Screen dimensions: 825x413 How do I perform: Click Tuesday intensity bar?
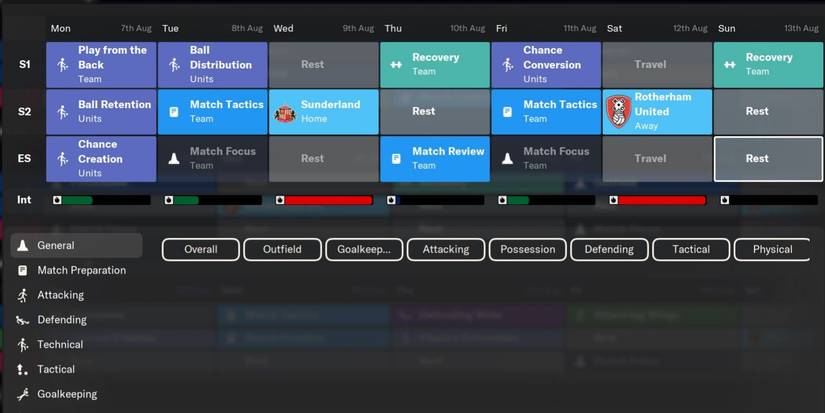click(x=213, y=200)
